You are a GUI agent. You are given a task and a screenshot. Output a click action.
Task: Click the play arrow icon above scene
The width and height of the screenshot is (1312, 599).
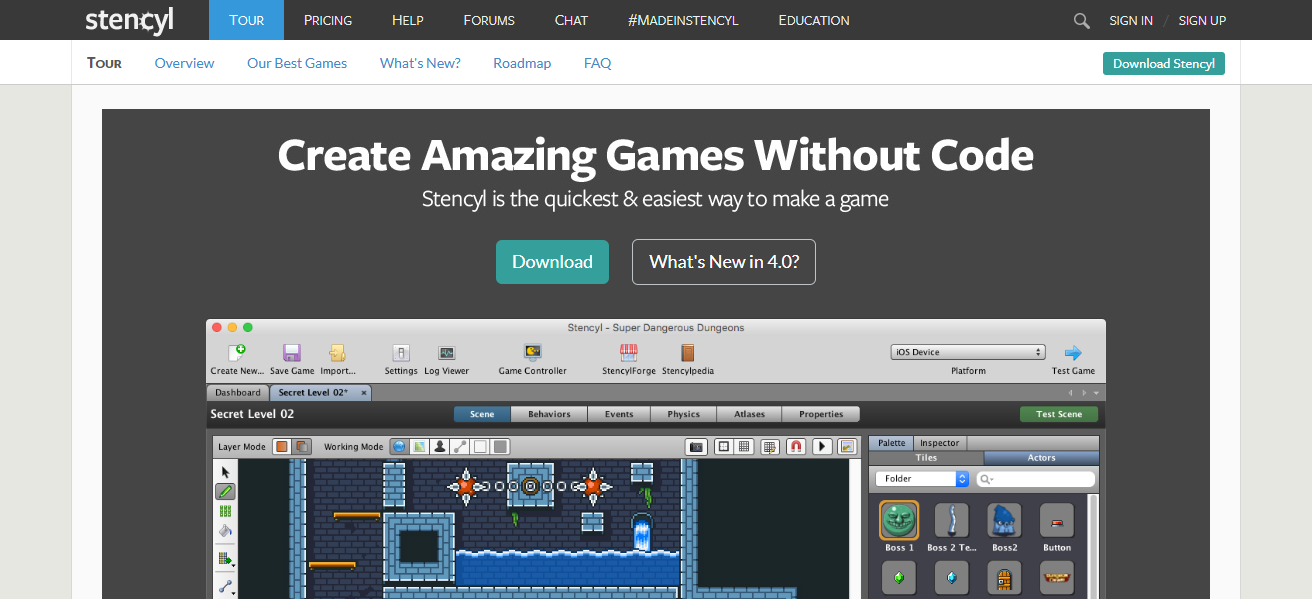tap(823, 446)
